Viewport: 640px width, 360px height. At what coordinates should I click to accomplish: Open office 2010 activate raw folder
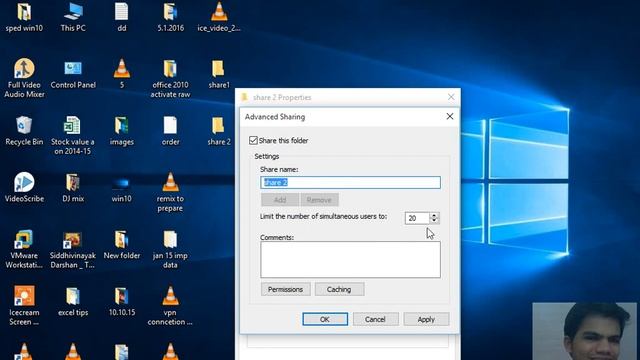click(170, 78)
